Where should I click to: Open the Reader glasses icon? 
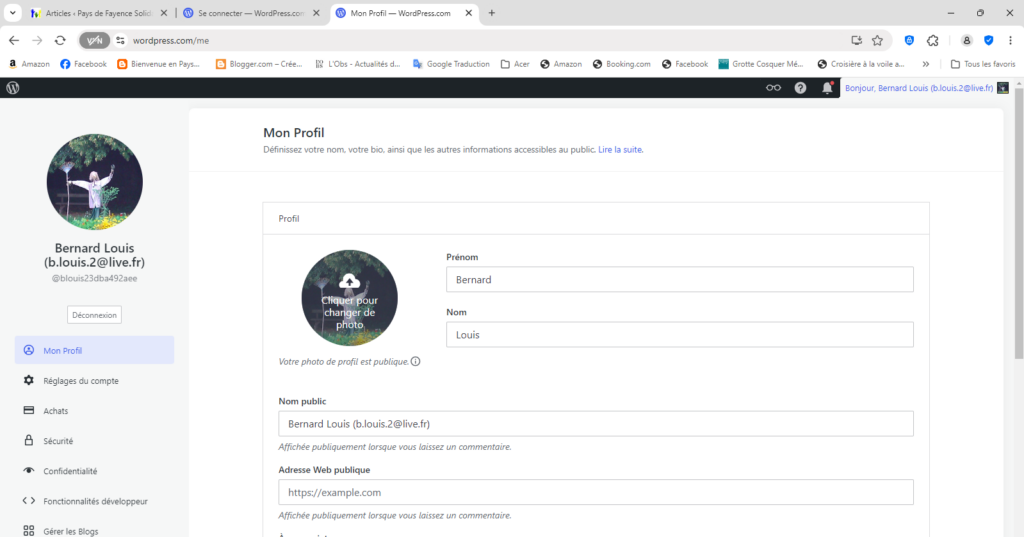click(x=773, y=88)
